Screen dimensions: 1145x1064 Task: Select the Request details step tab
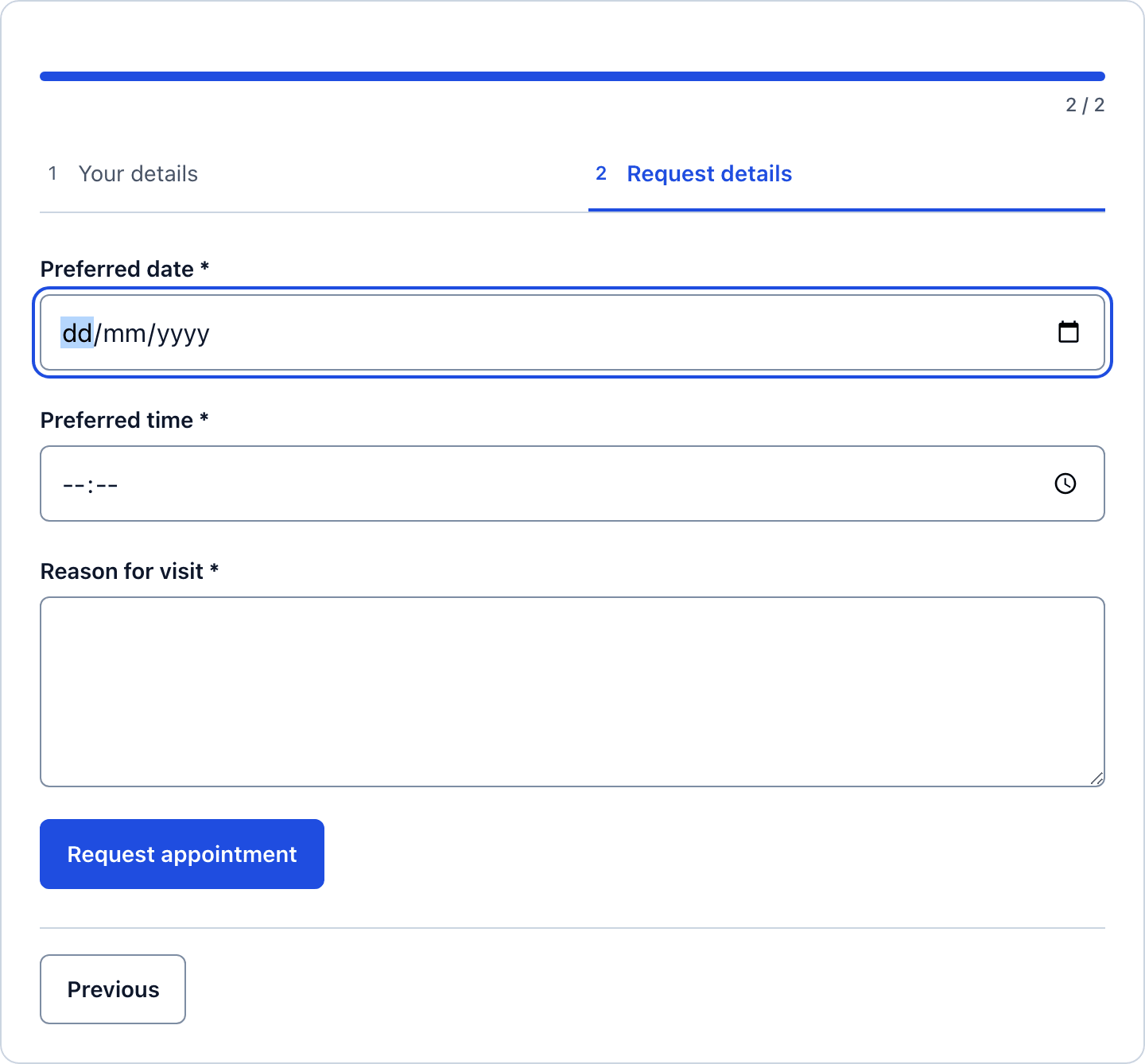point(847,174)
